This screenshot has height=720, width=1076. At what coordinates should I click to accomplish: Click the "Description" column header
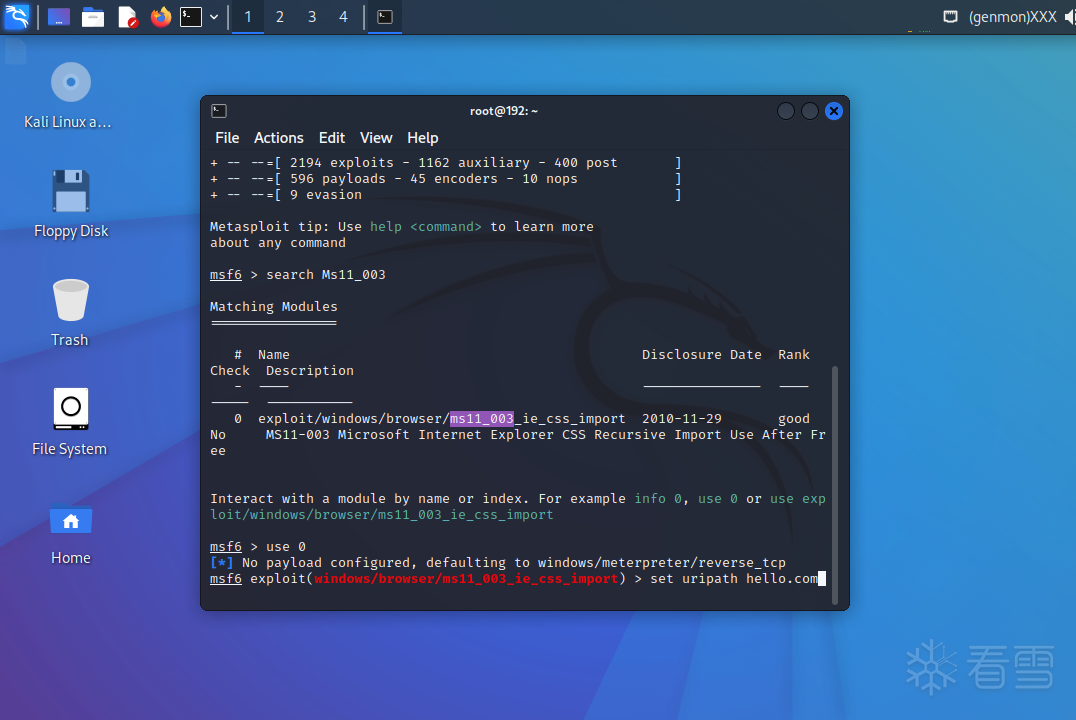pyautogui.click(x=309, y=371)
